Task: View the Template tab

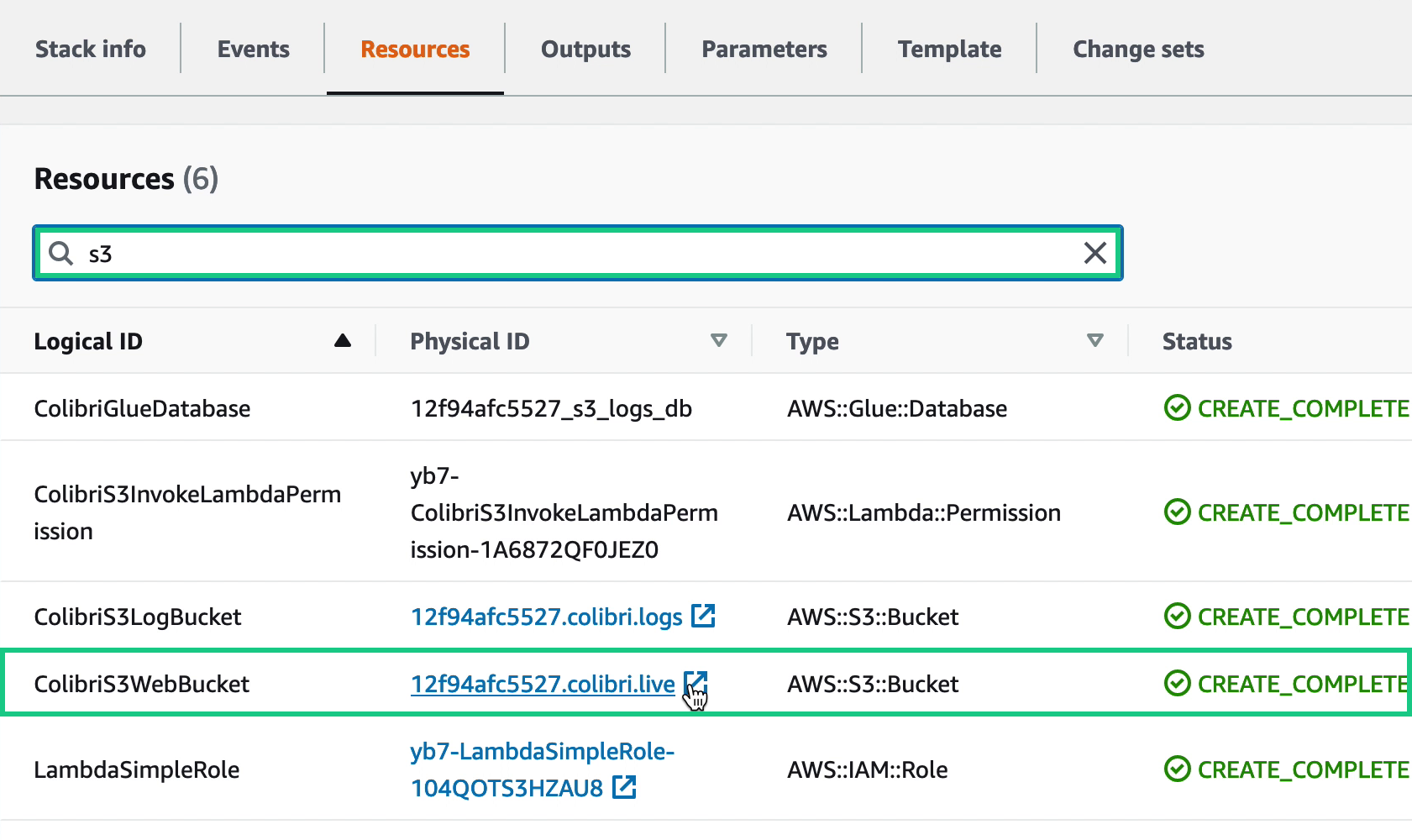Action: [x=949, y=50]
